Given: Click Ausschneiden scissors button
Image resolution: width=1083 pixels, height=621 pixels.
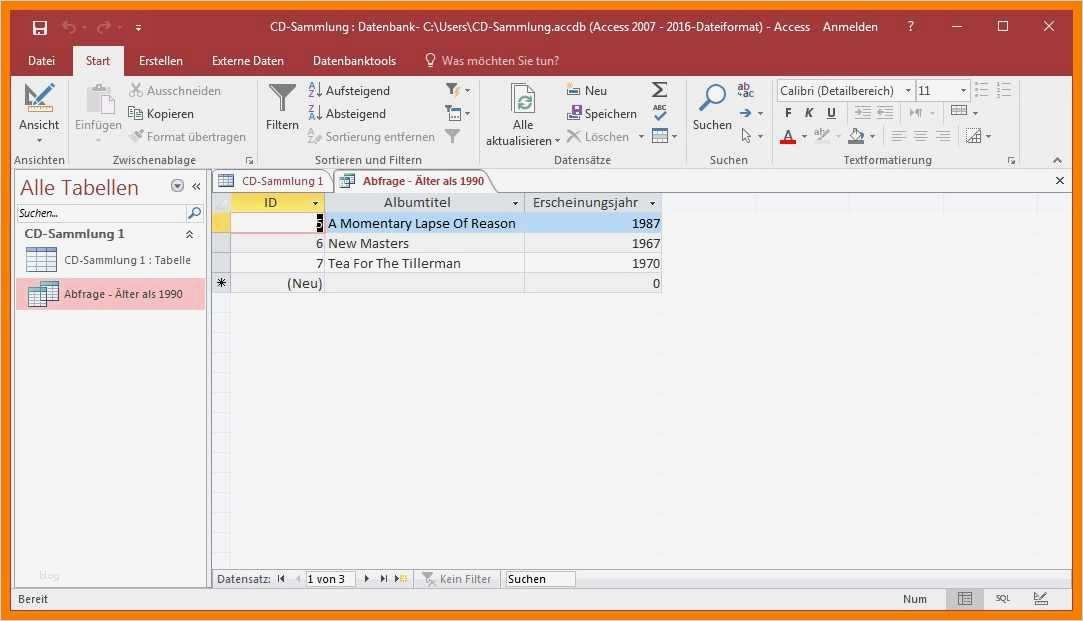Looking at the screenshot, I should [x=175, y=90].
